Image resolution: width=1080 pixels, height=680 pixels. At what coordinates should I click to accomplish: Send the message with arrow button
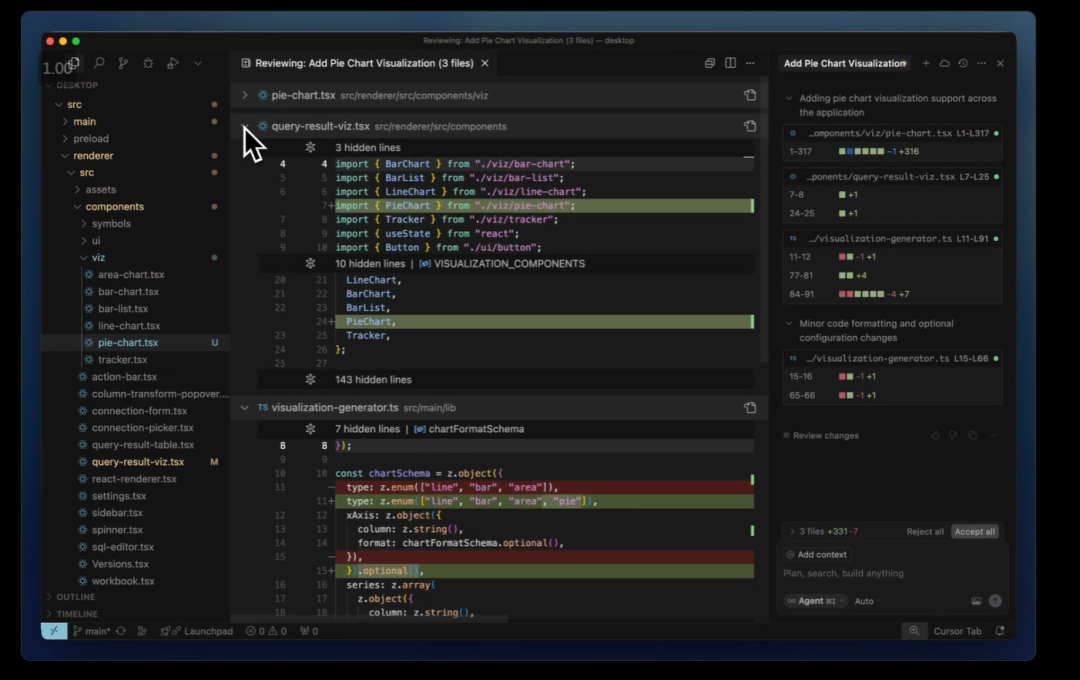click(995, 601)
